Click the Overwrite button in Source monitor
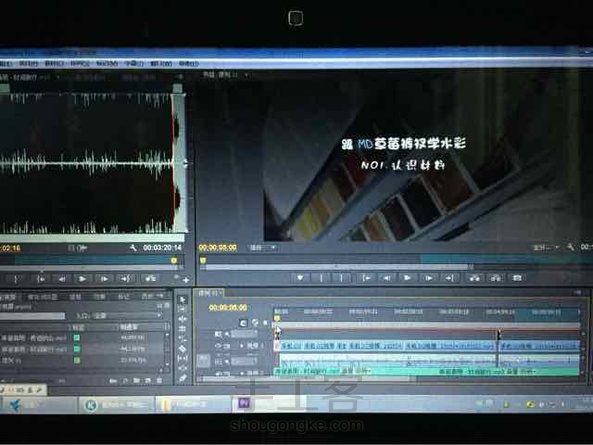593x445 pixels. pos(150,279)
